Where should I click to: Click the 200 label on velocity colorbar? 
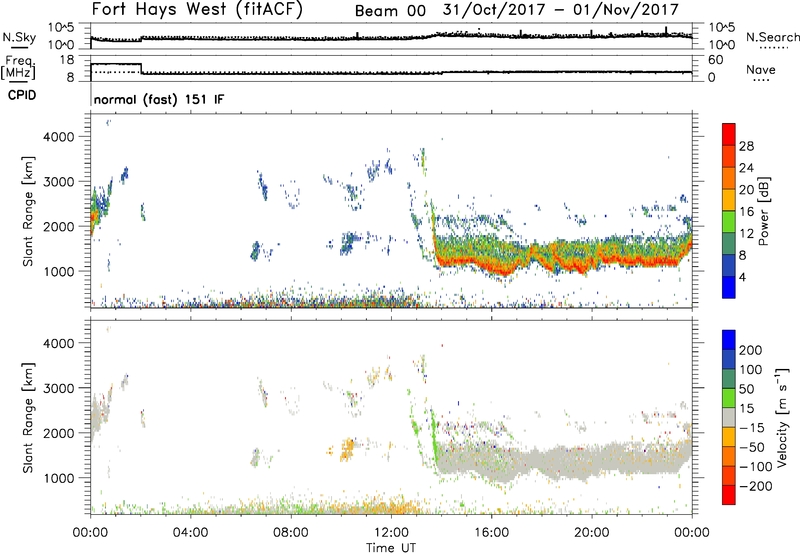751,350
